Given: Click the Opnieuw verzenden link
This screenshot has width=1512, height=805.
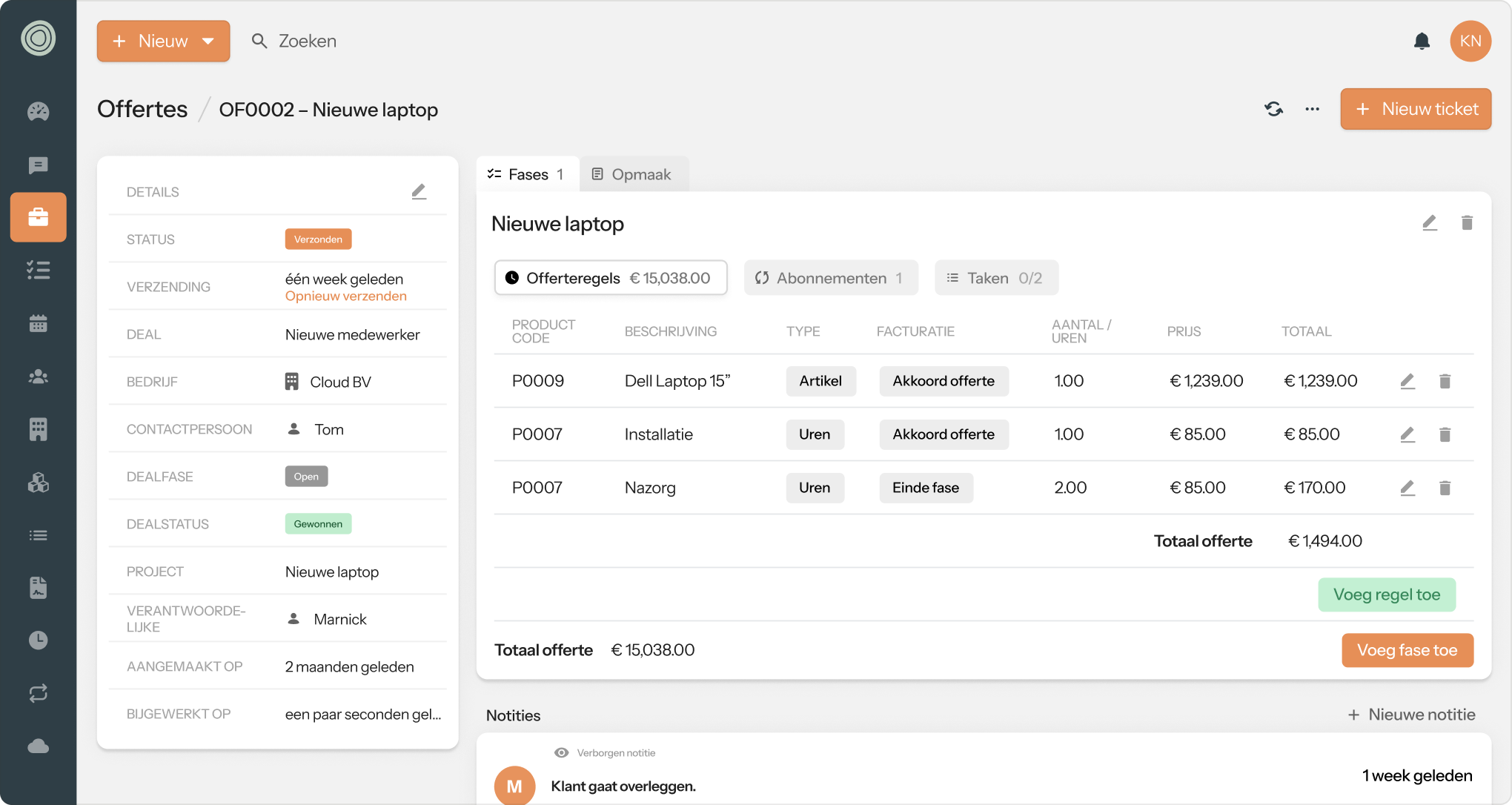Looking at the screenshot, I should tap(345, 296).
